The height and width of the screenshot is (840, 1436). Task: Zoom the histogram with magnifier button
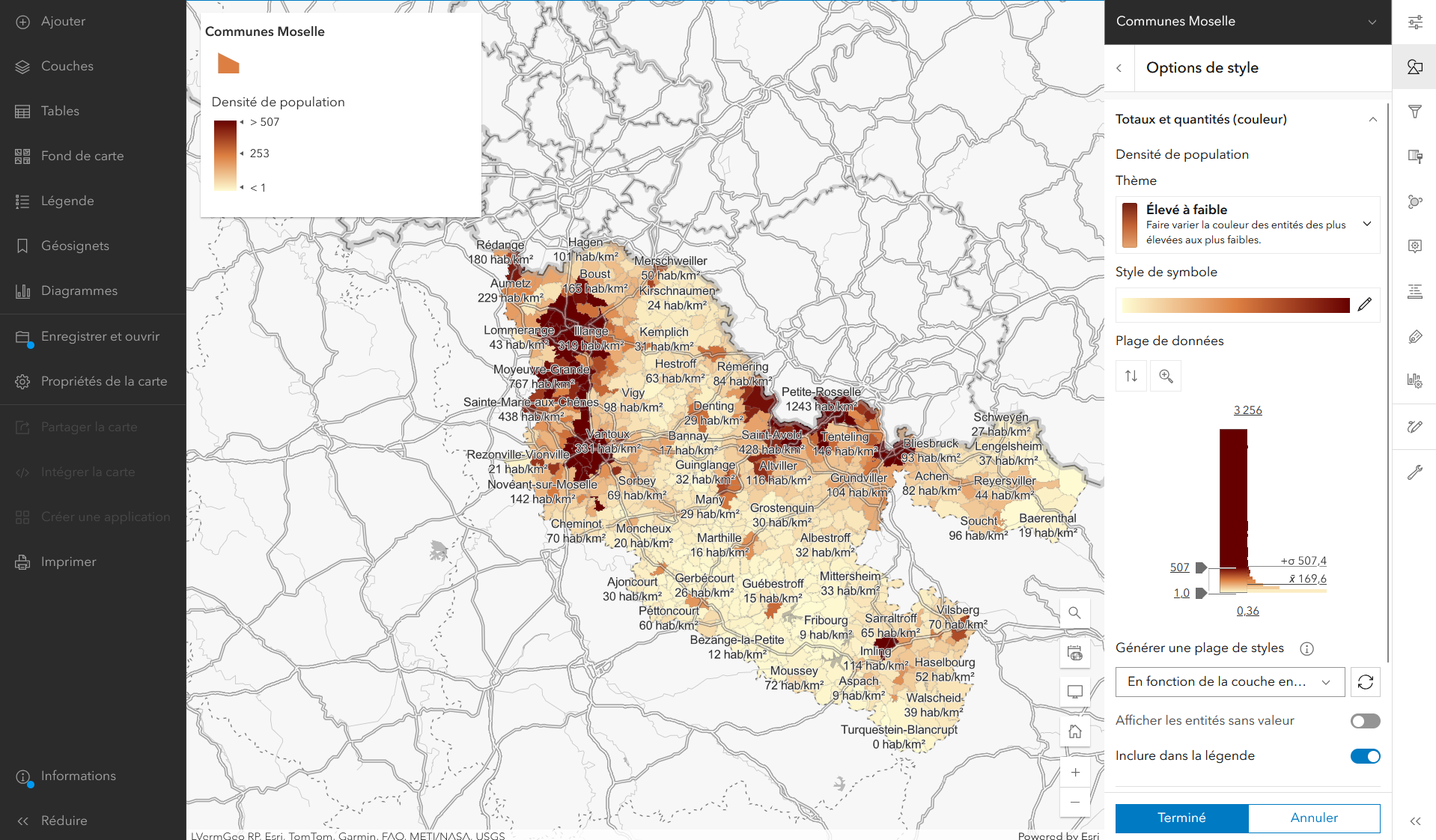pyautogui.click(x=1166, y=376)
